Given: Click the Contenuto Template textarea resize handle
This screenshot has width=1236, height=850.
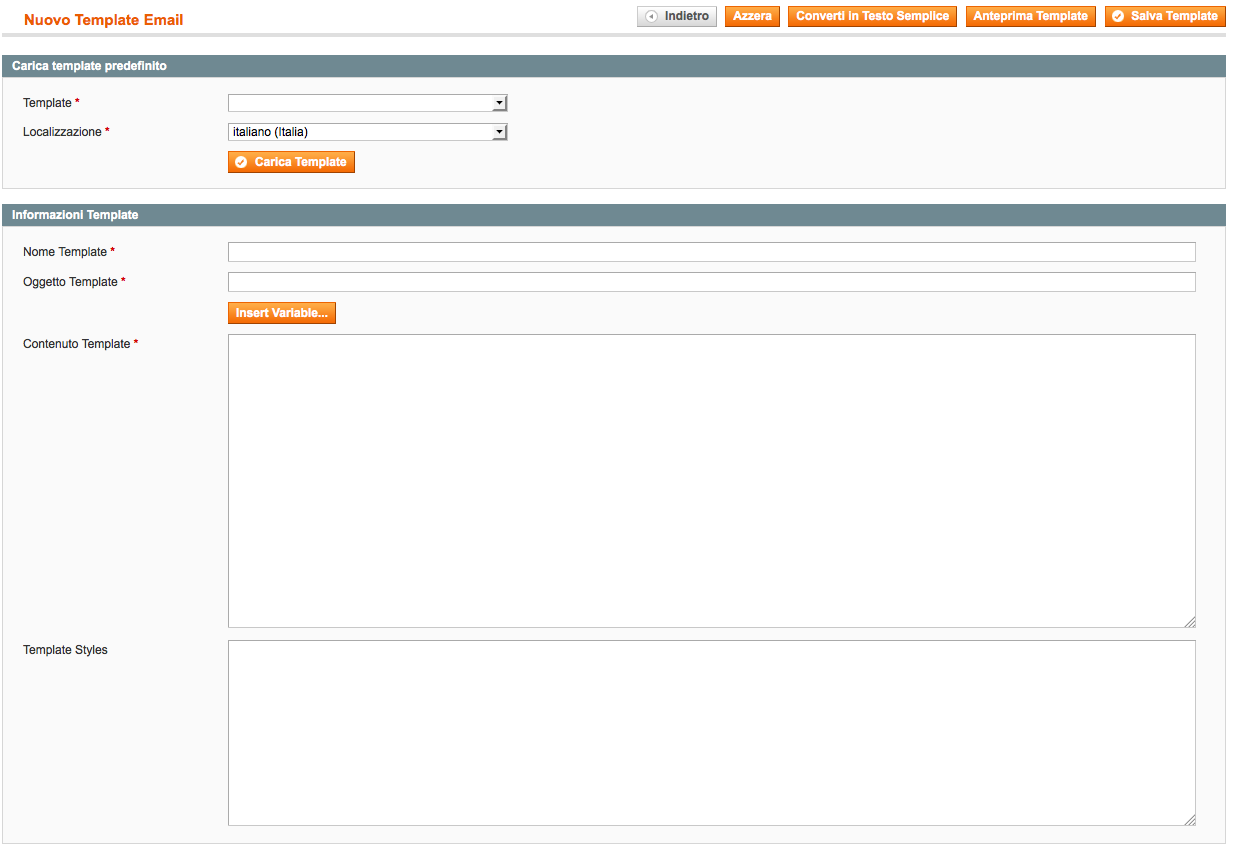Looking at the screenshot, I should [x=1190, y=622].
